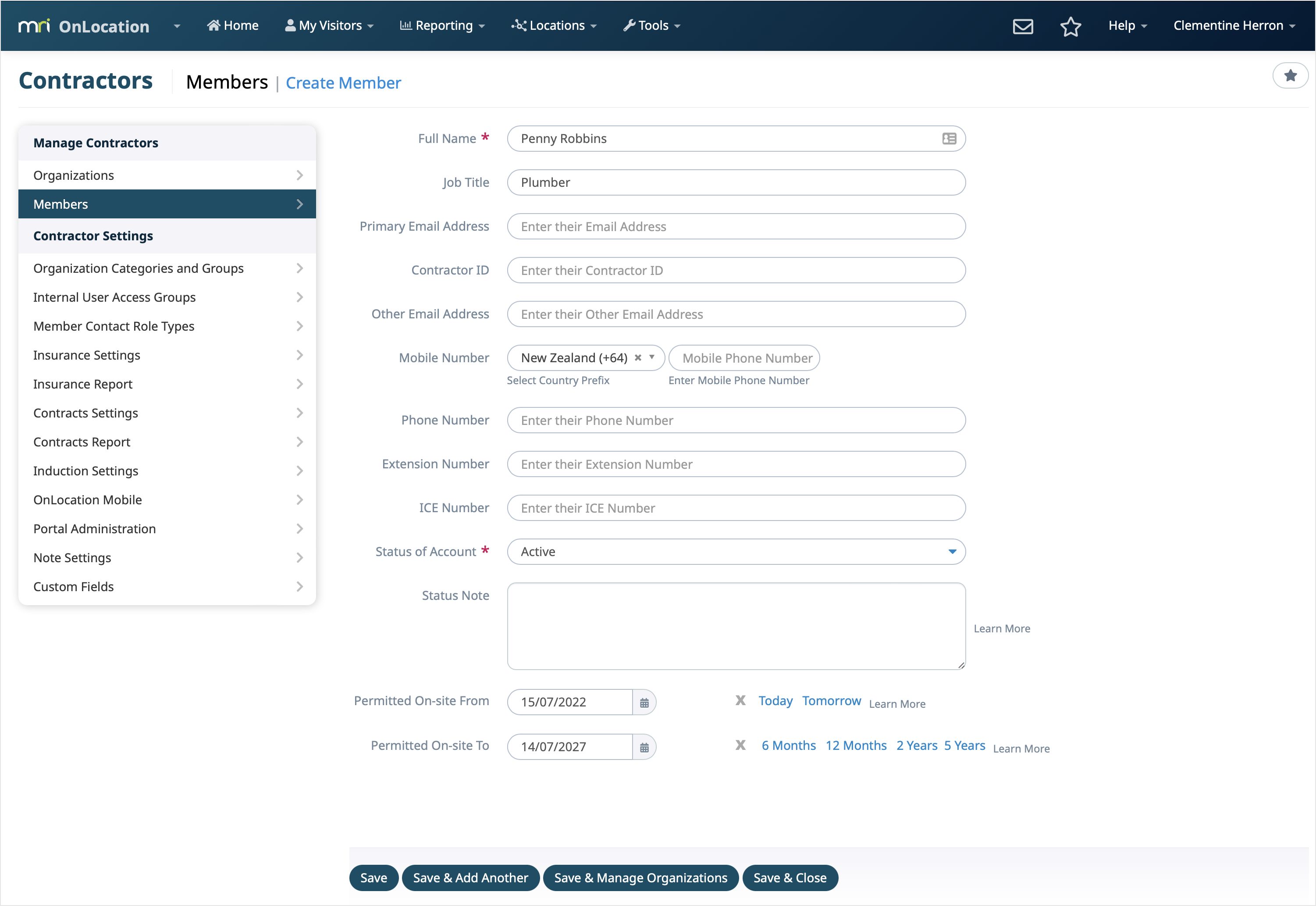Click the Status Note text area
Viewport: 1316px width, 906px height.
[736, 626]
